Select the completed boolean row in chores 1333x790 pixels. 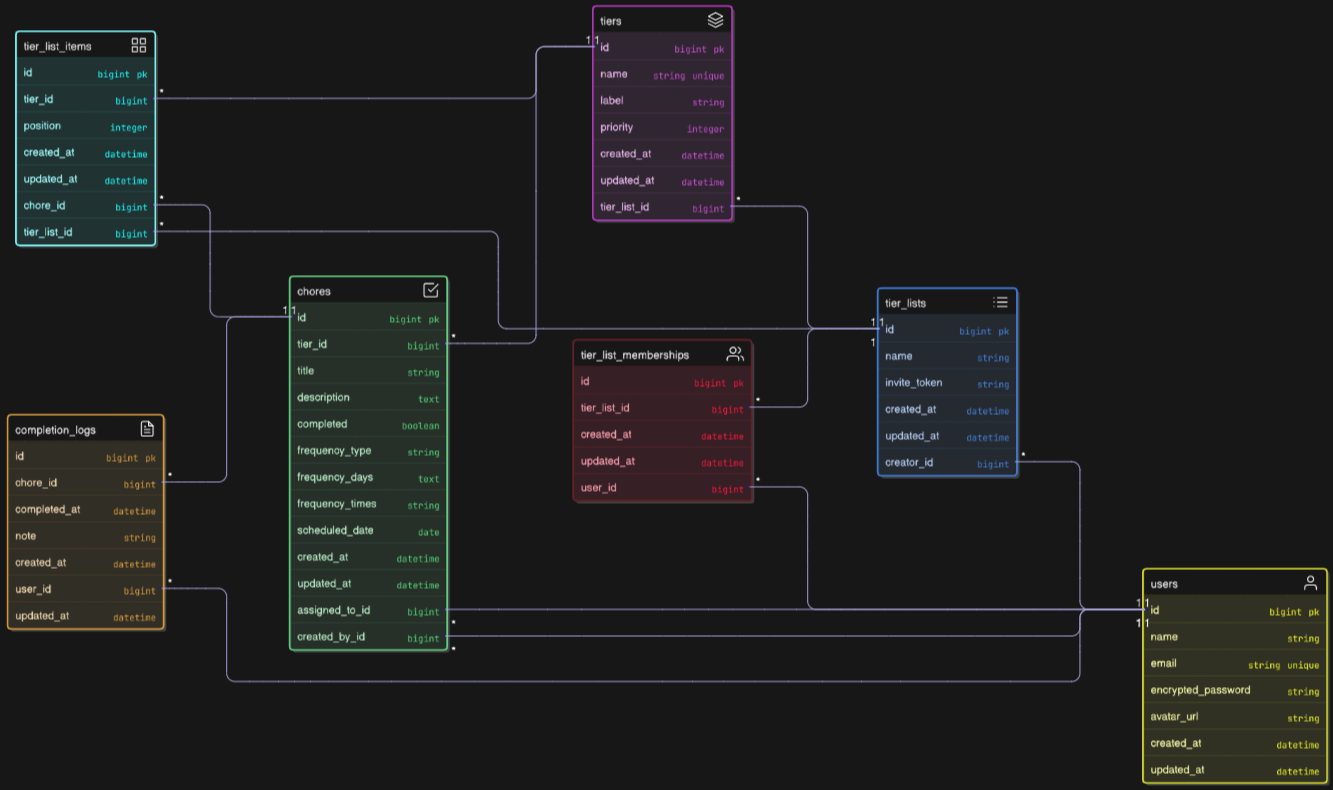(x=369, y=425)
